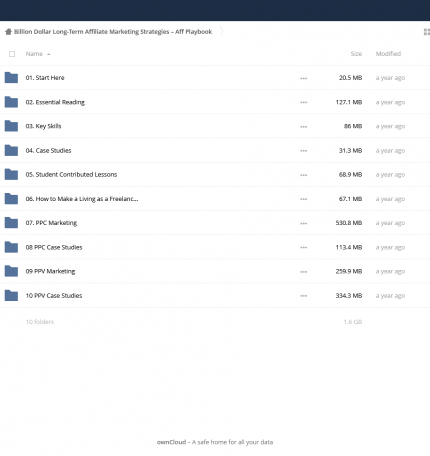Click the 127.1 MB size value
Screen dimensions: 430x456
(x=349, y=102)
